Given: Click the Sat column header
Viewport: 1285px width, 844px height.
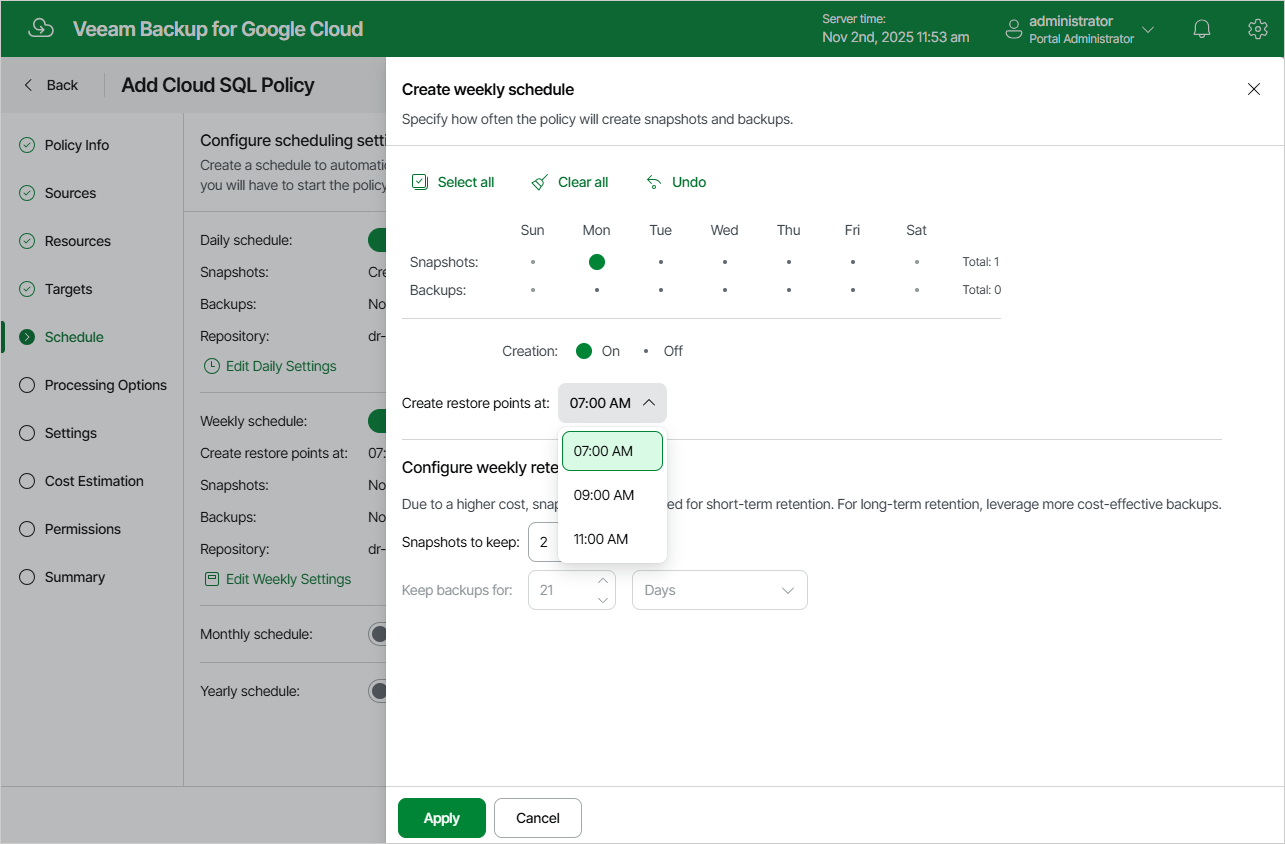Looking at the screenshot, I should [x=917, y=230].
